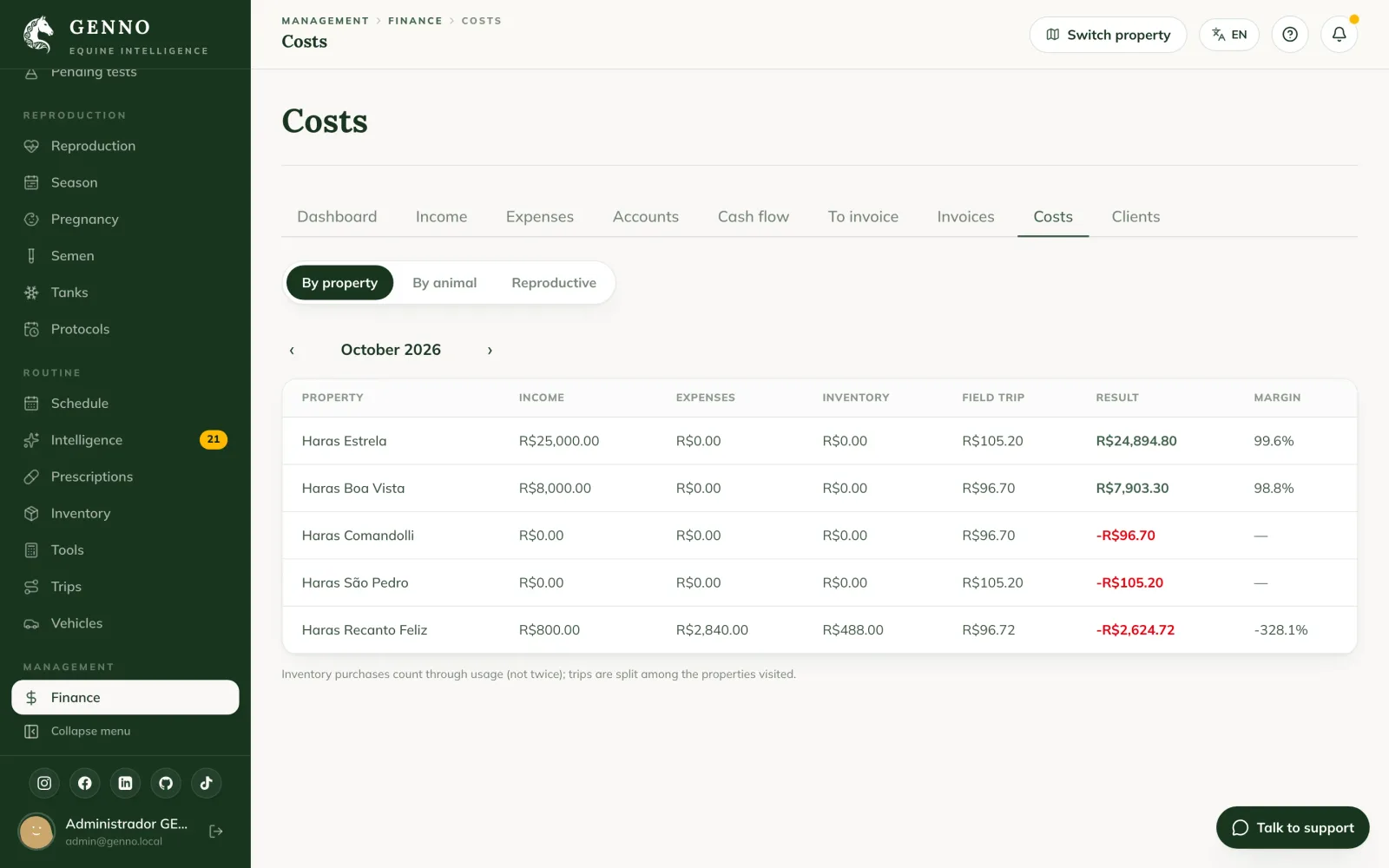Open notifications bell
This screenshot has width=1389, height=868.
[x=1339, y=35]
